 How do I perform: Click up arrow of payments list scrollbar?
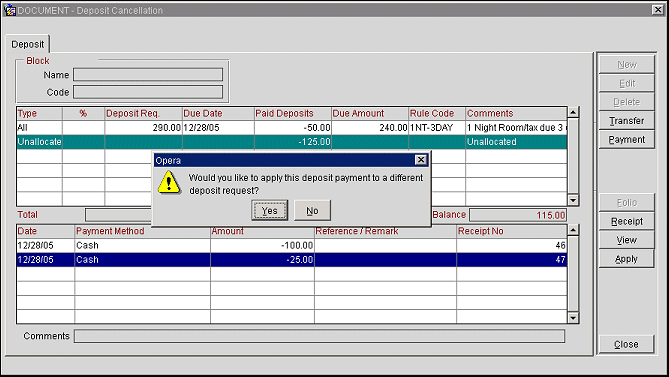[x=573, y=230]
